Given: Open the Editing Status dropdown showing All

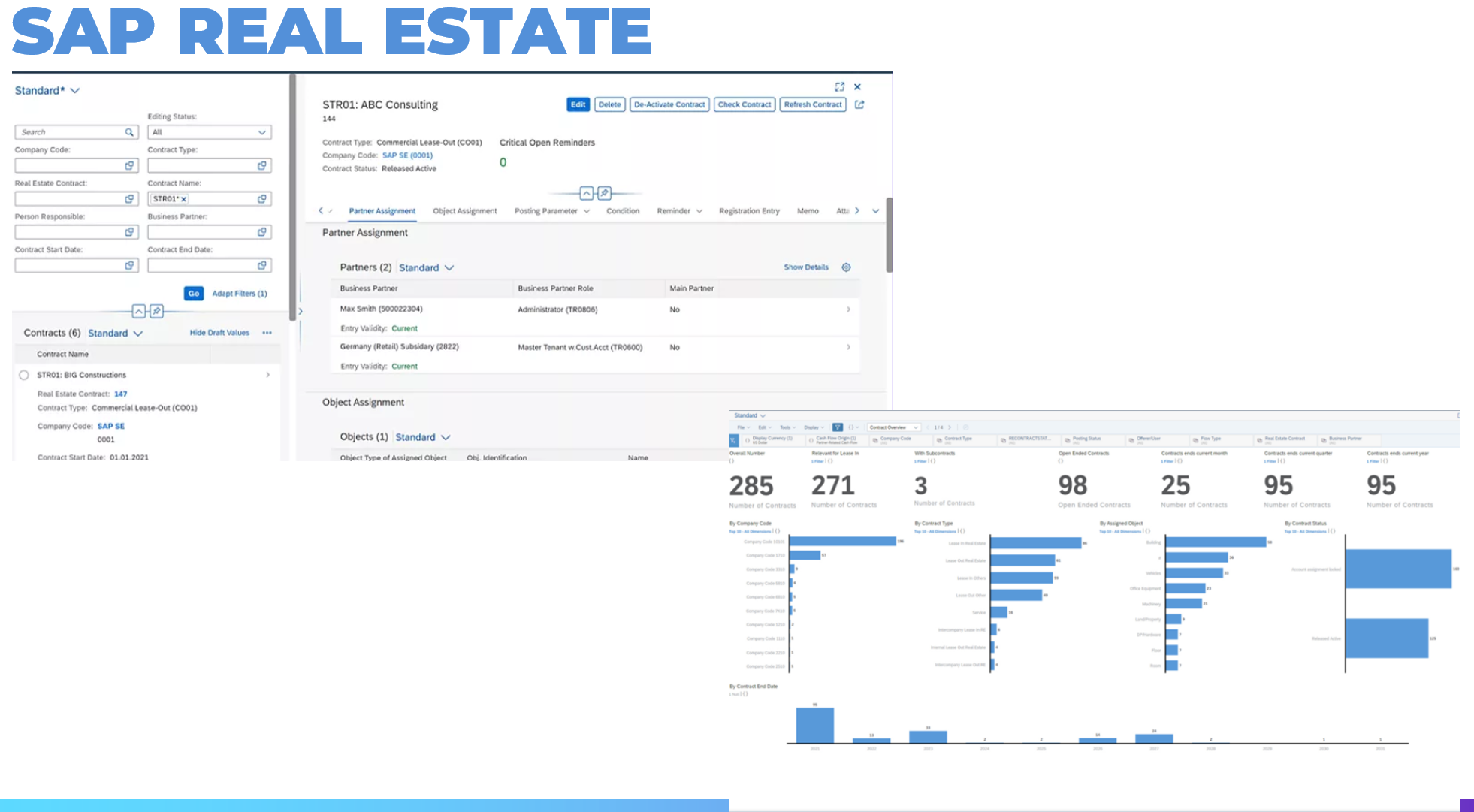Looking at the screenshot, I should coord(210,132).
